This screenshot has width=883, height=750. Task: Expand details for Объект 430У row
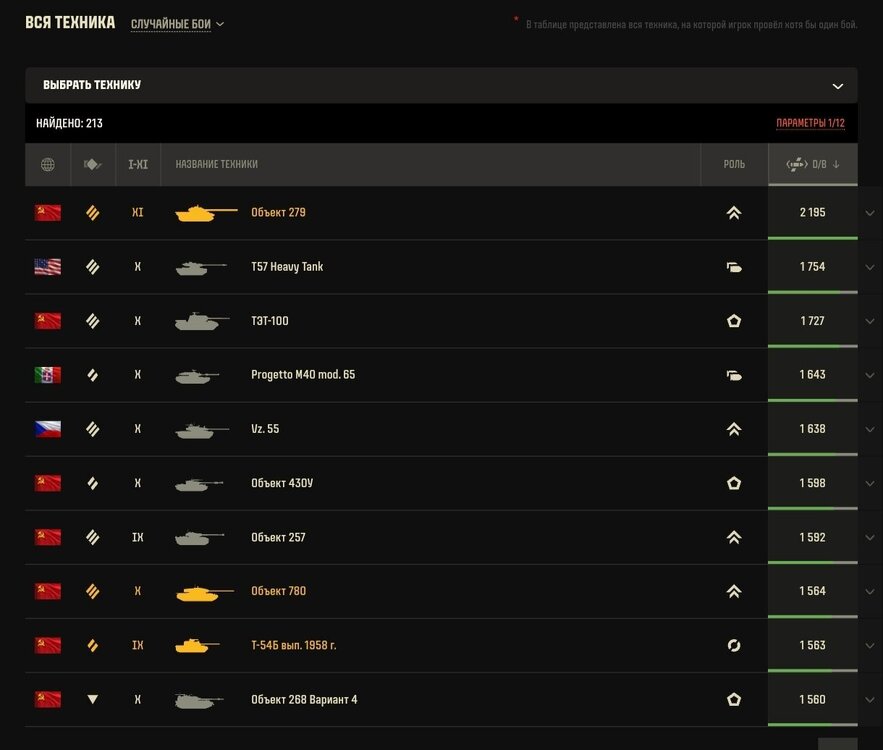pos(870,483)
